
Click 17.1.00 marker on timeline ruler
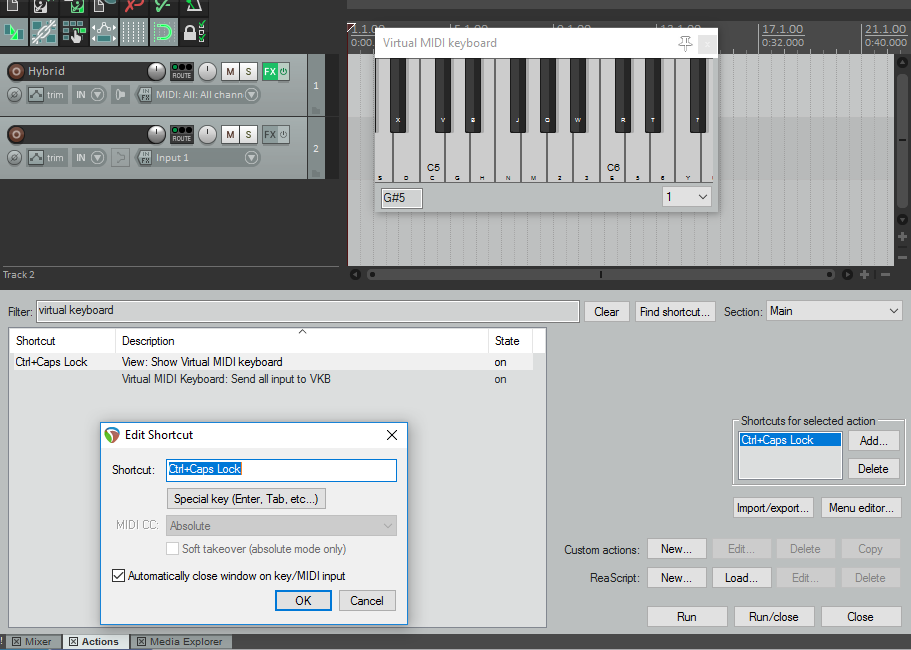pyautogui.click(x=783, y=29)
